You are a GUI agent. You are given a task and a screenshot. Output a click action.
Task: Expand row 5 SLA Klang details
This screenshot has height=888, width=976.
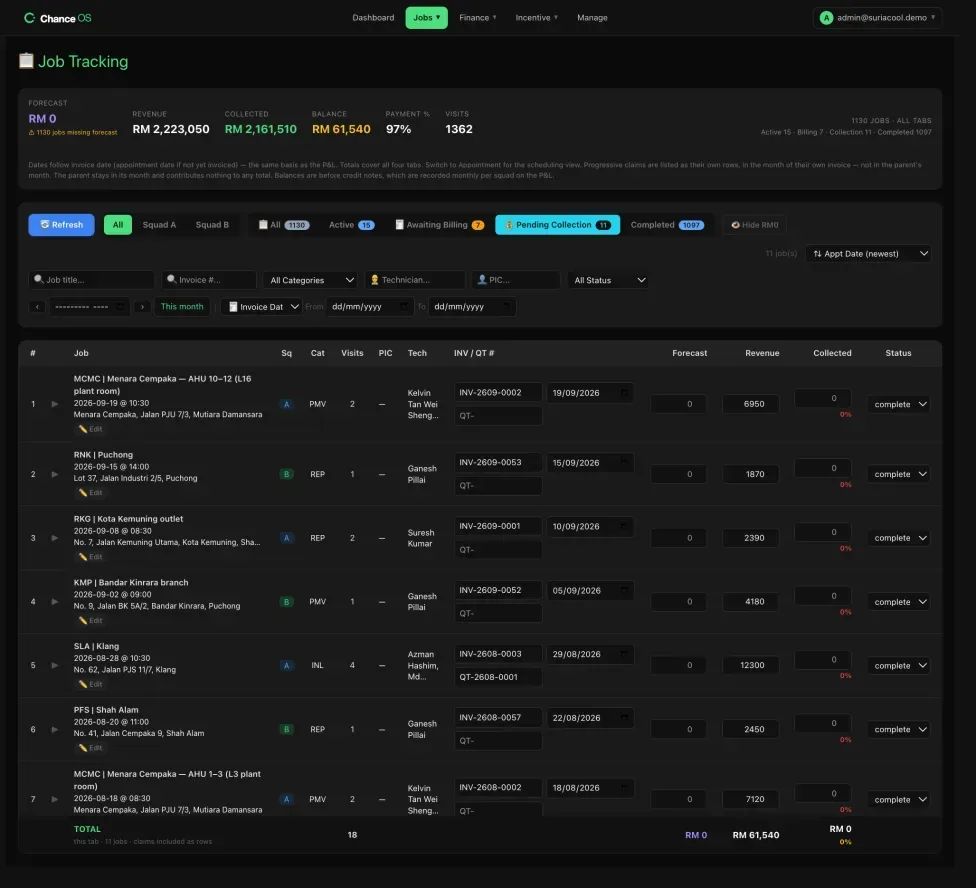pyautogui.click(x=55, y=665)
